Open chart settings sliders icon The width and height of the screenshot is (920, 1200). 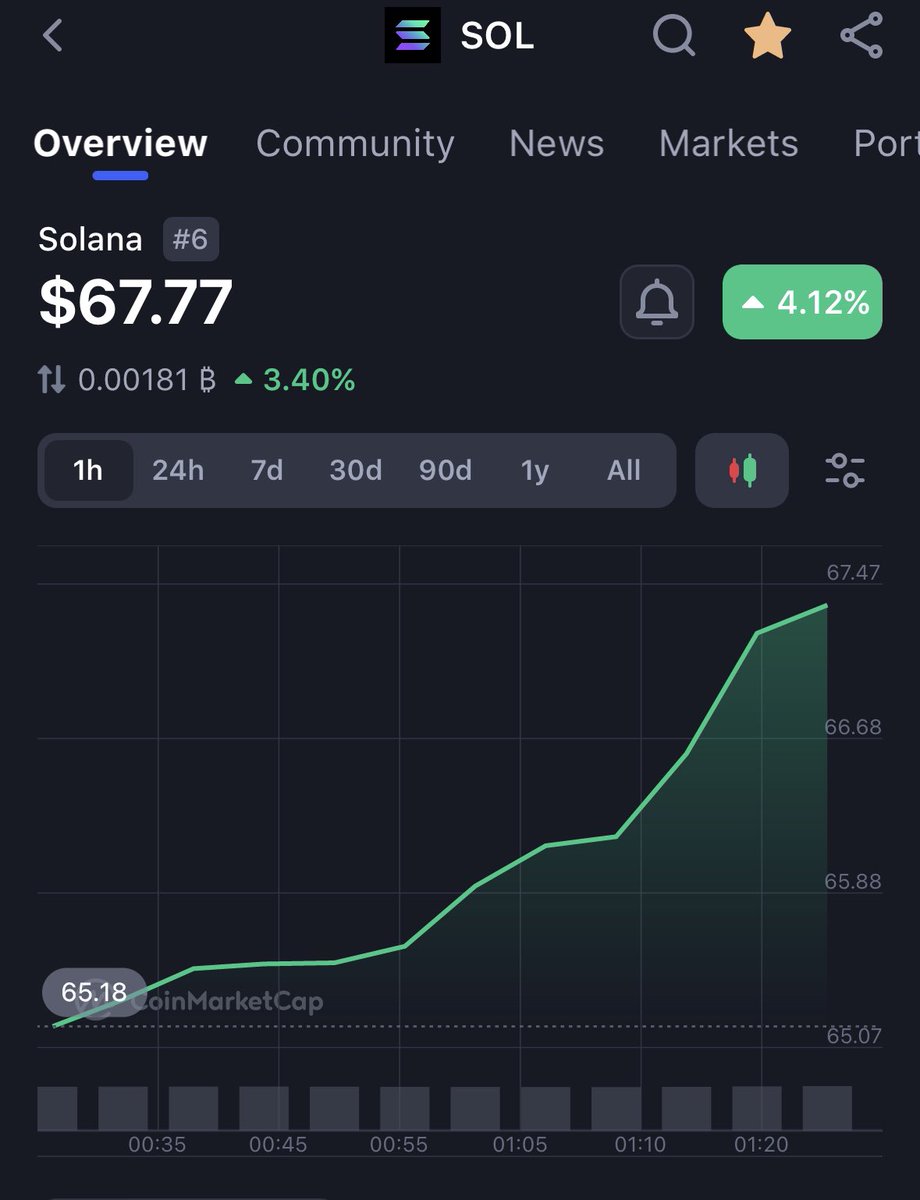point(845,470)
